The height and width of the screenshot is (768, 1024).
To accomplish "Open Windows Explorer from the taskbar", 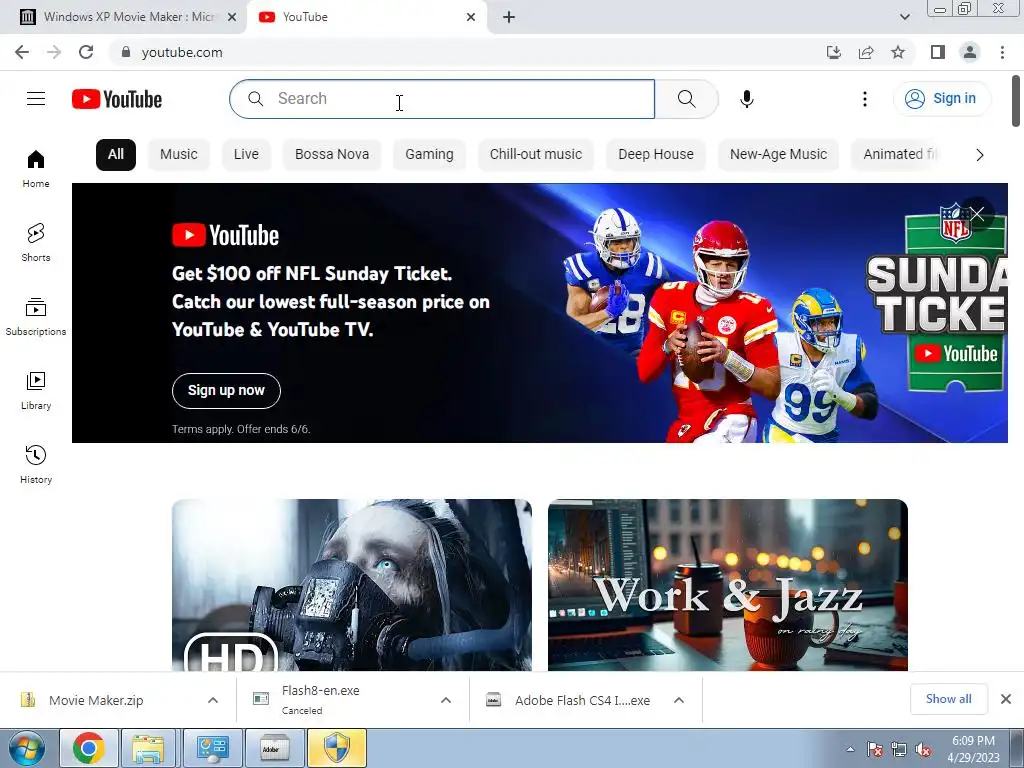I will (148, 748).
